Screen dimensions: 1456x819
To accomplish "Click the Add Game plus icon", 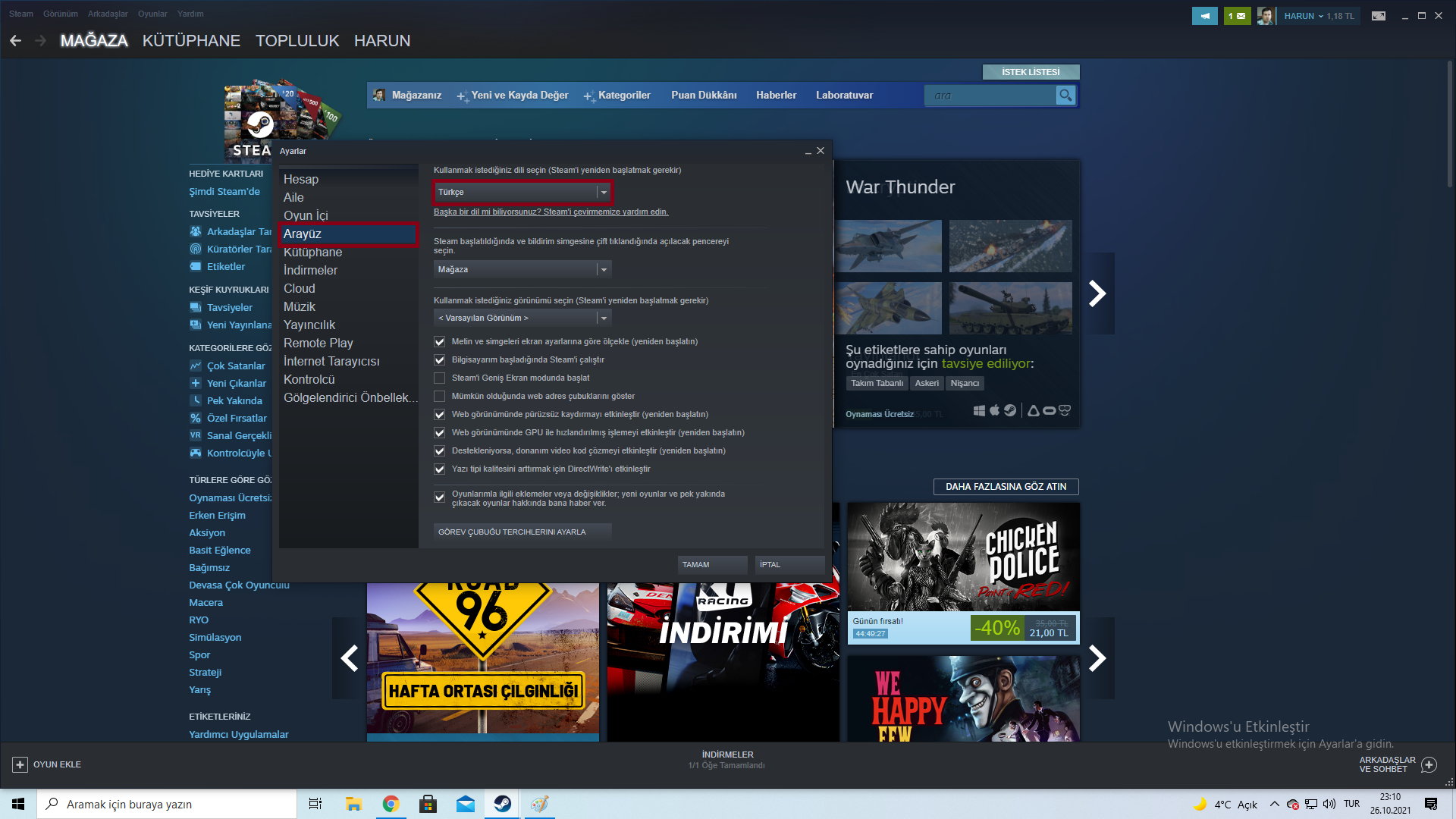I will pyautogui.click(x=20, y=764).
